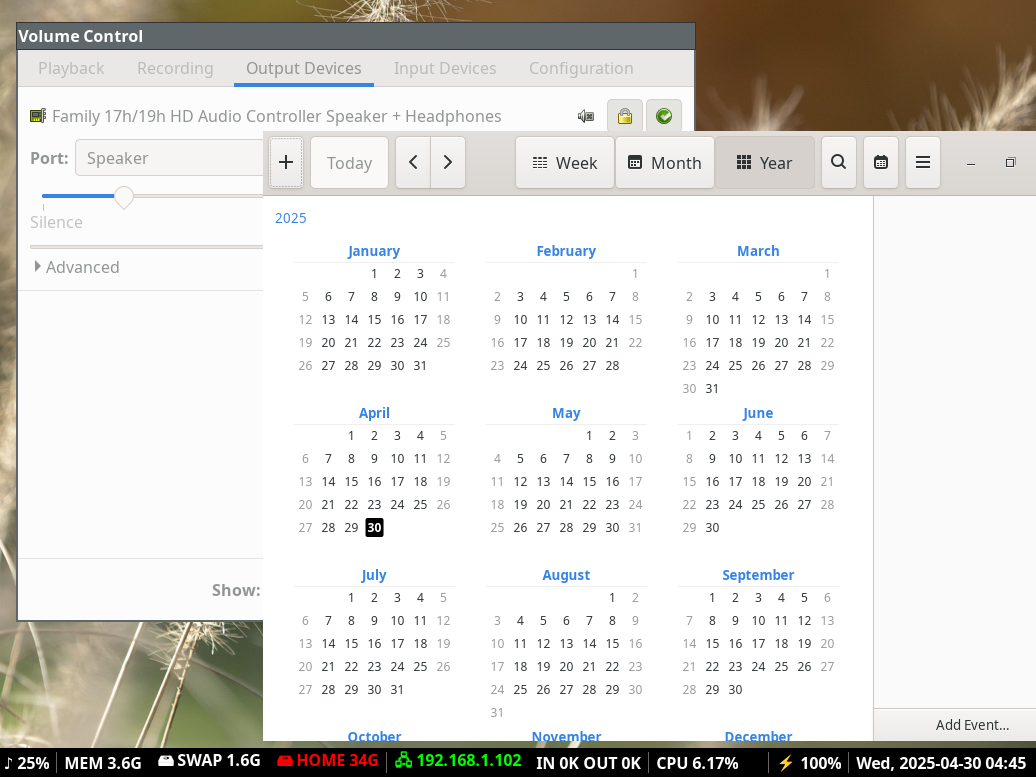Open March month heading
The width and height of the screenshot is (1036, 777).
(x=758, y=251)
